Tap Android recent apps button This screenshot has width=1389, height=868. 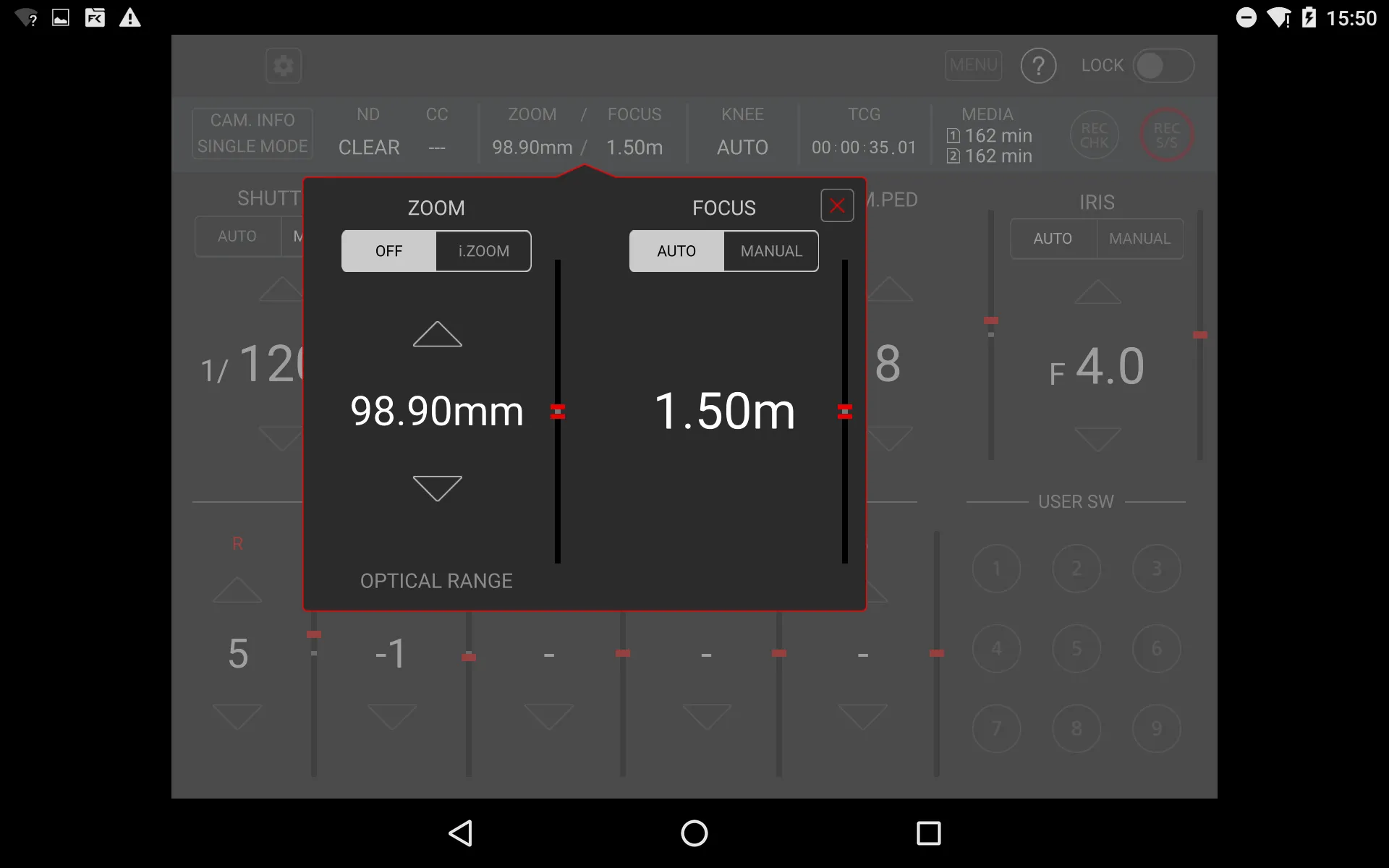coord(928,833)
